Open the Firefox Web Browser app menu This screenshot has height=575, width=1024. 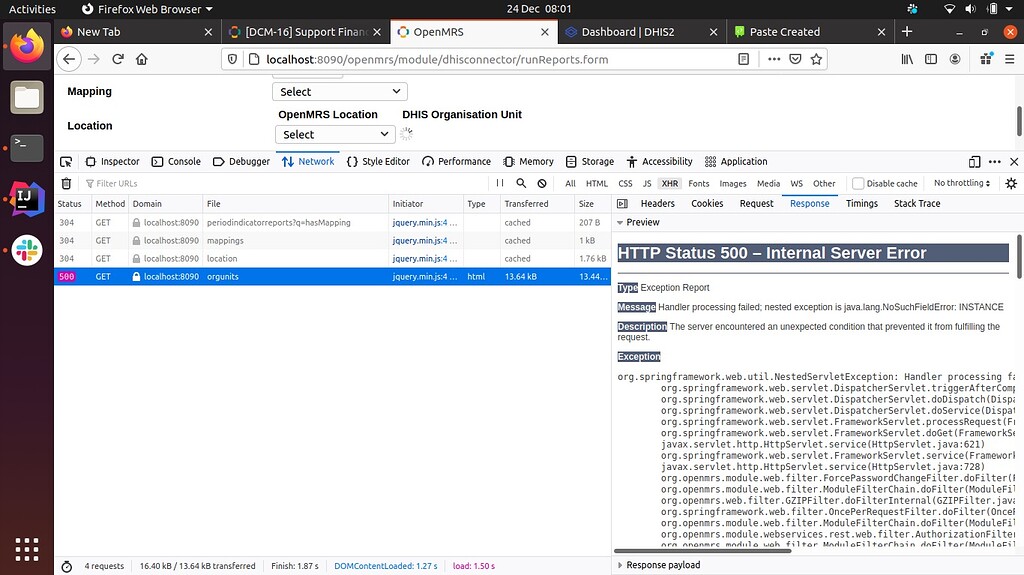coord(148,9)
